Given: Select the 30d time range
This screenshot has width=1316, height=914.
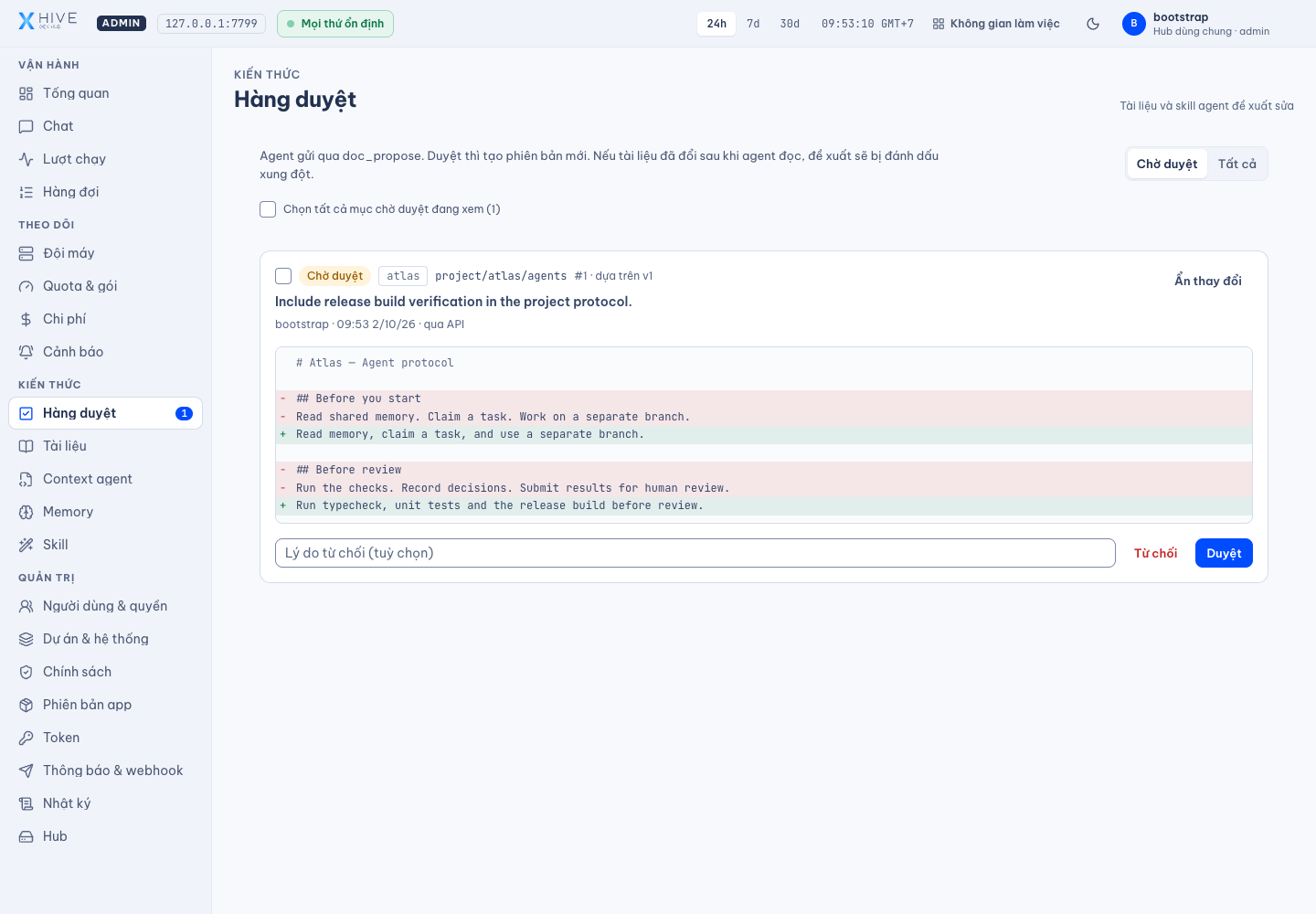Looking at the screenshot, I should click(790, 24).
